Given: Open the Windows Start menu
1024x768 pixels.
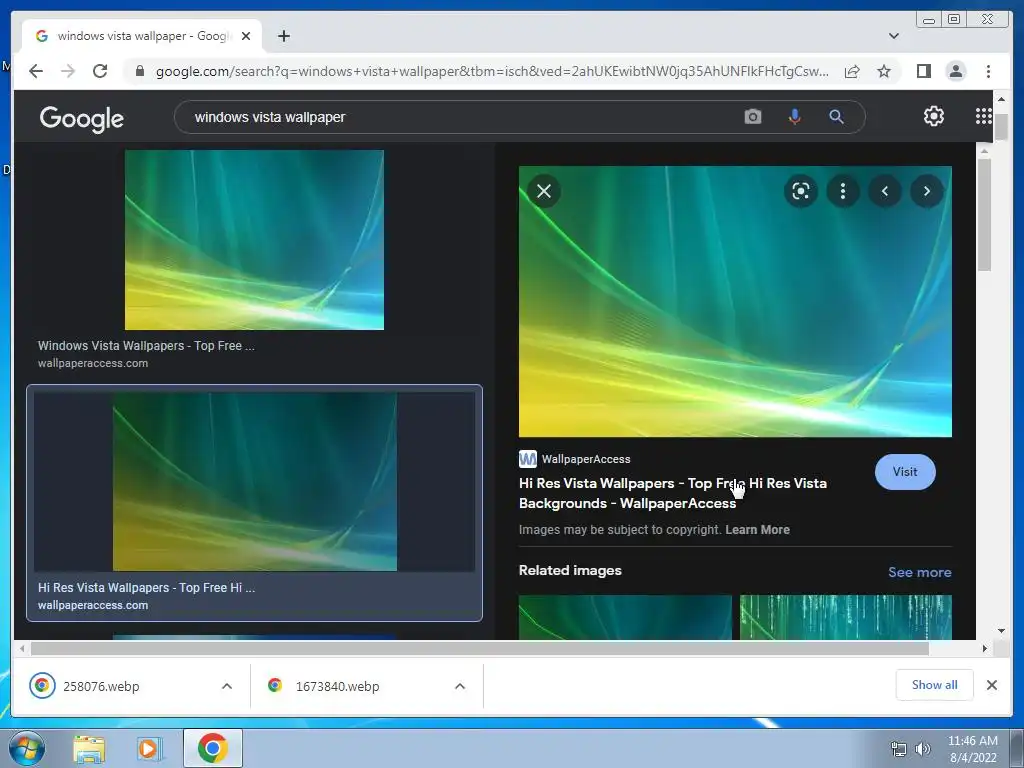Looking at the screenshot, I should (27, 748).
